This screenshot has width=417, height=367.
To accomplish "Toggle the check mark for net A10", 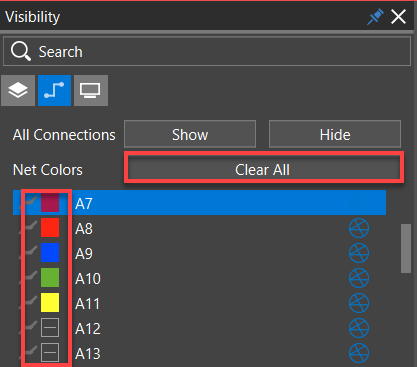I will [29, 277].
